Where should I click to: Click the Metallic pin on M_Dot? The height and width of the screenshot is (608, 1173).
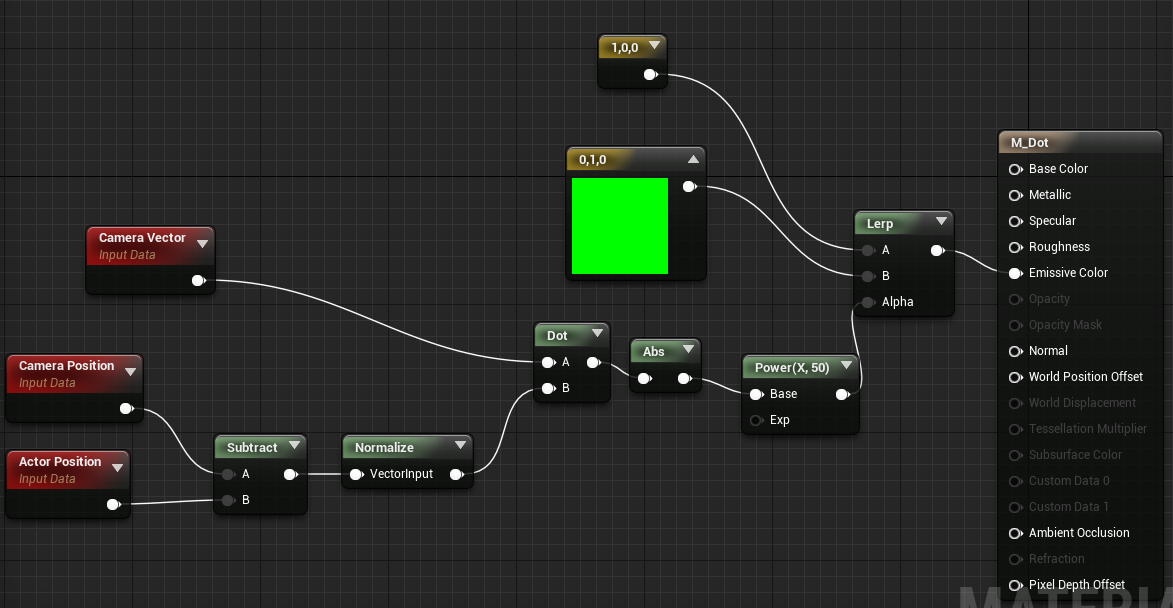coord(1016,195)
